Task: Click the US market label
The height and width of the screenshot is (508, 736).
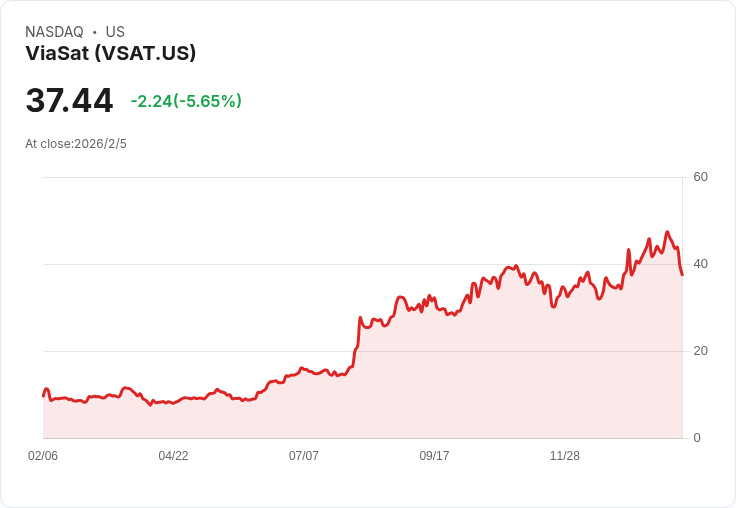Action: tap(115, 32)
